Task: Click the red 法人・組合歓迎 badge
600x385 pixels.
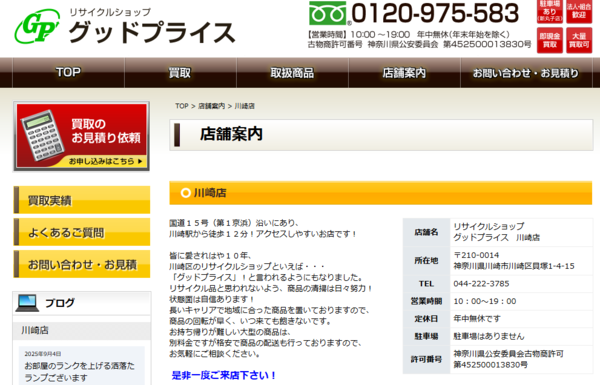Action: pyautogui.click(x=579, y=11)
